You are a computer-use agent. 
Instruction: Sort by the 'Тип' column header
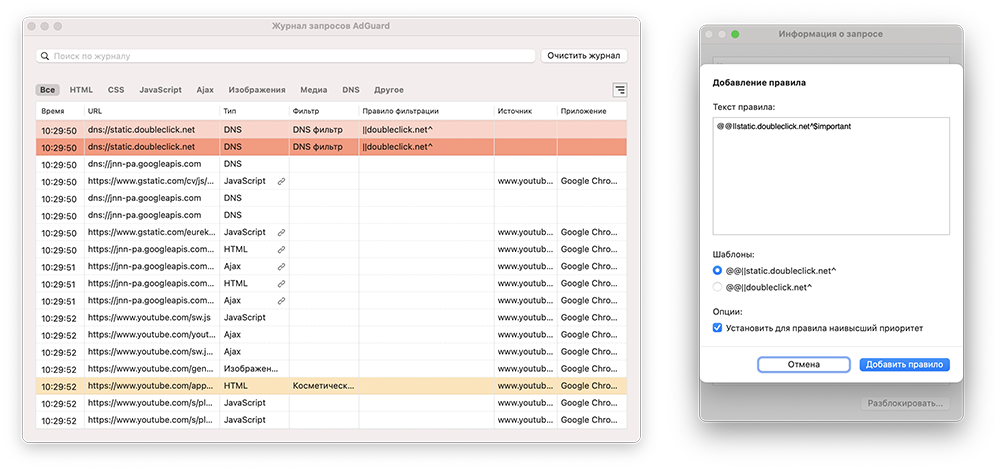254,111
